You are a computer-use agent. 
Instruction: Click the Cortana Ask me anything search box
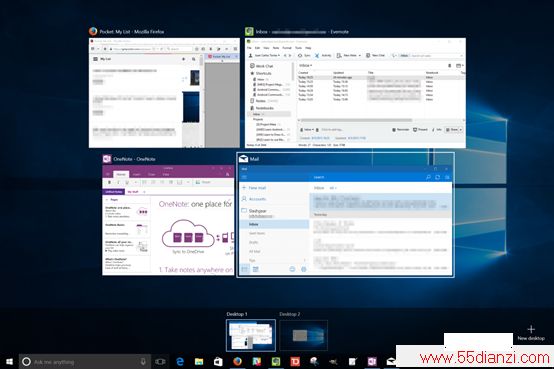(x=85, y=362)
